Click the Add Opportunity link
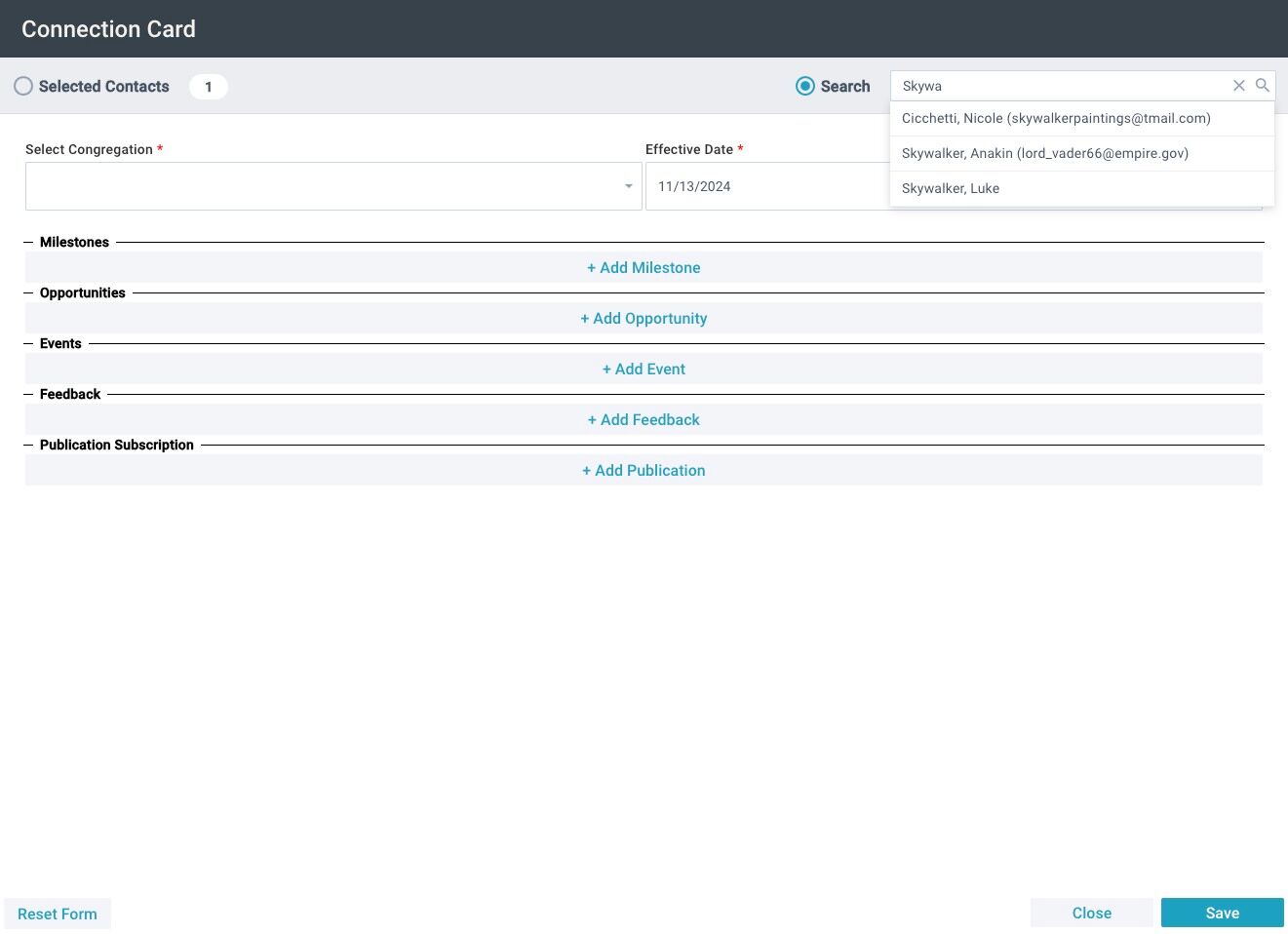Image resolution: width=1288 pixels, height=934 pixels. [x=644, y=318]
